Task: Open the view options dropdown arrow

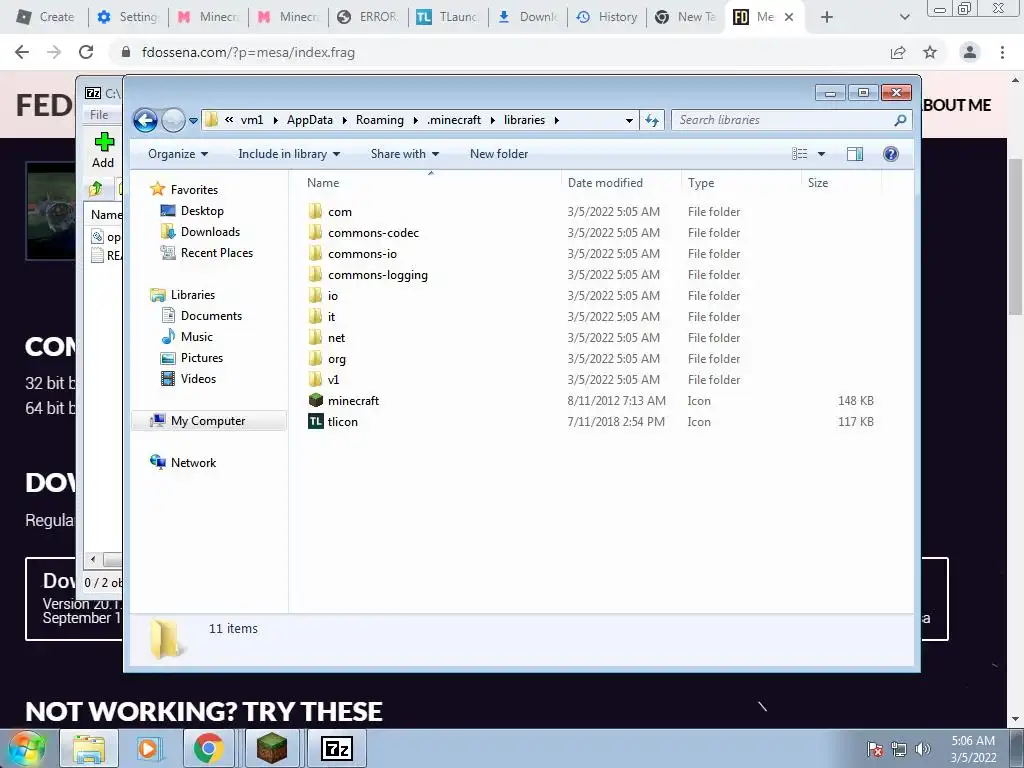Action: click(822, 154)
